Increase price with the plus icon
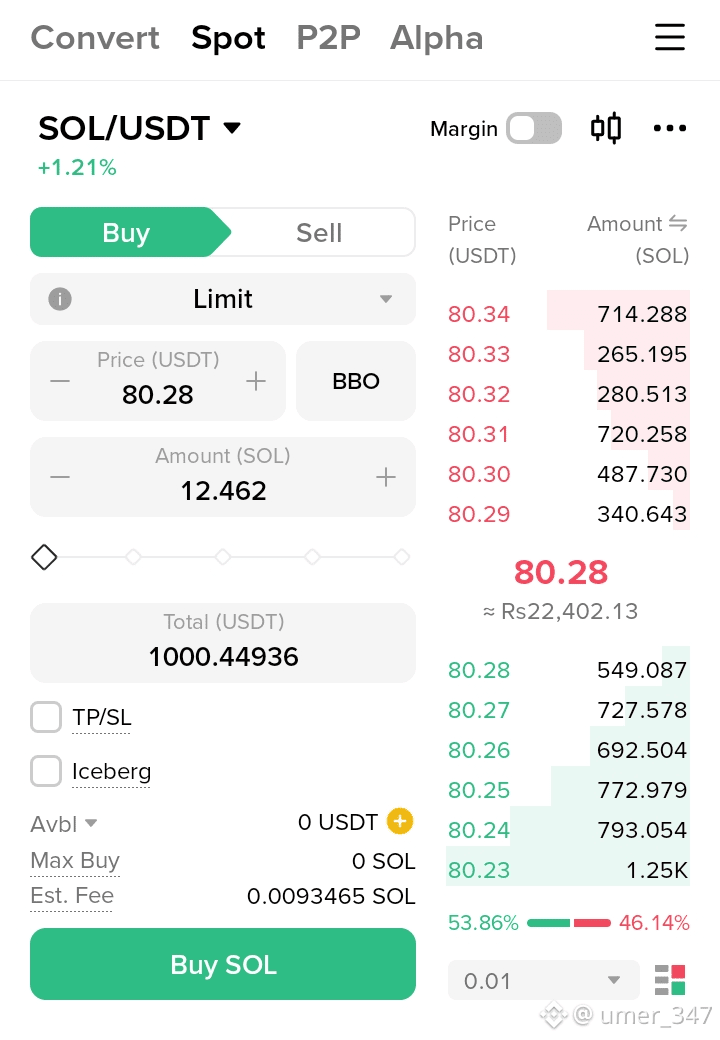The image size is (720, 1040). pyautogui.click(x=256, y=381)
